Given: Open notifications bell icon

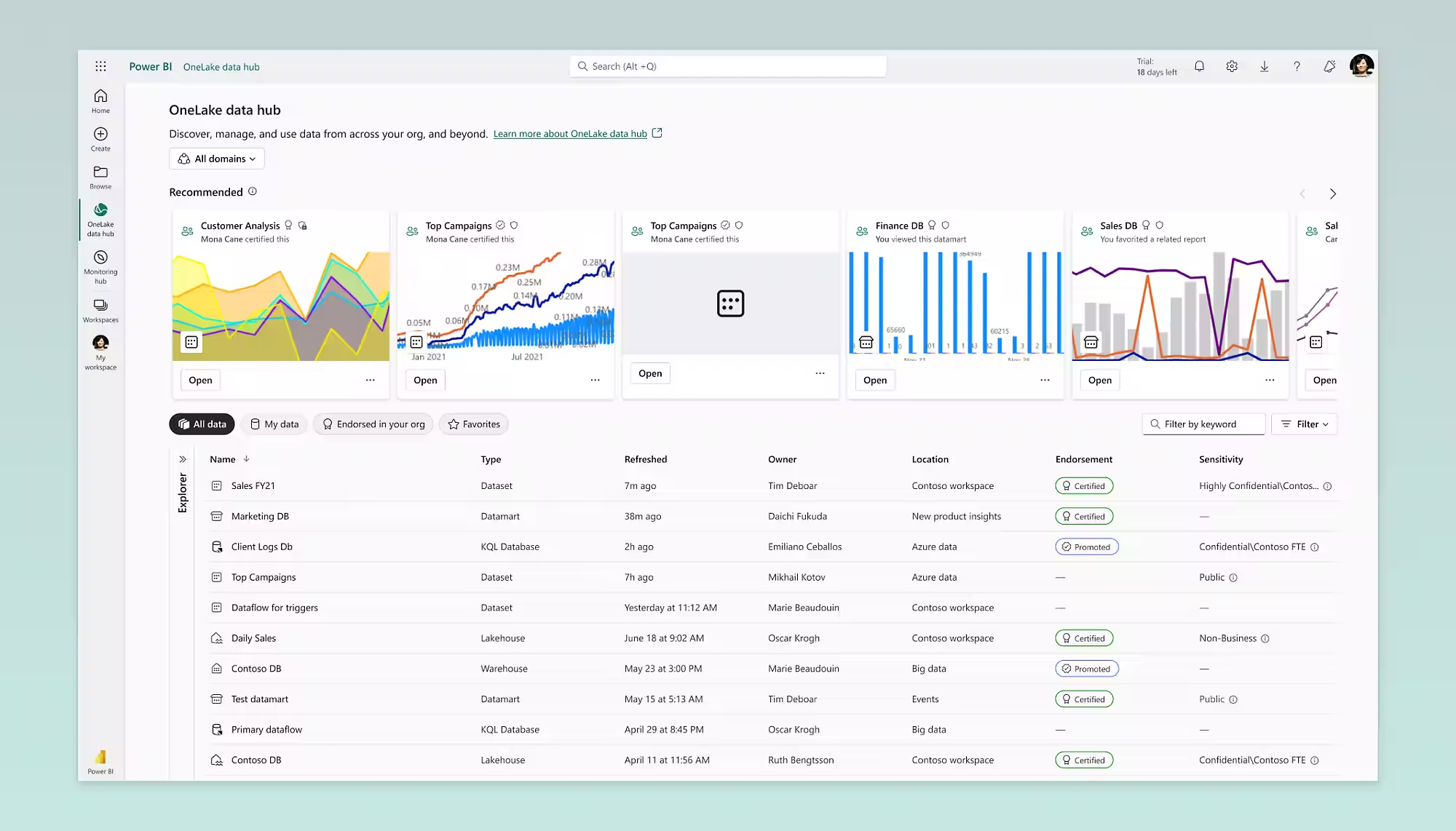Looking at the screenshot, I should pos(1199,66).
